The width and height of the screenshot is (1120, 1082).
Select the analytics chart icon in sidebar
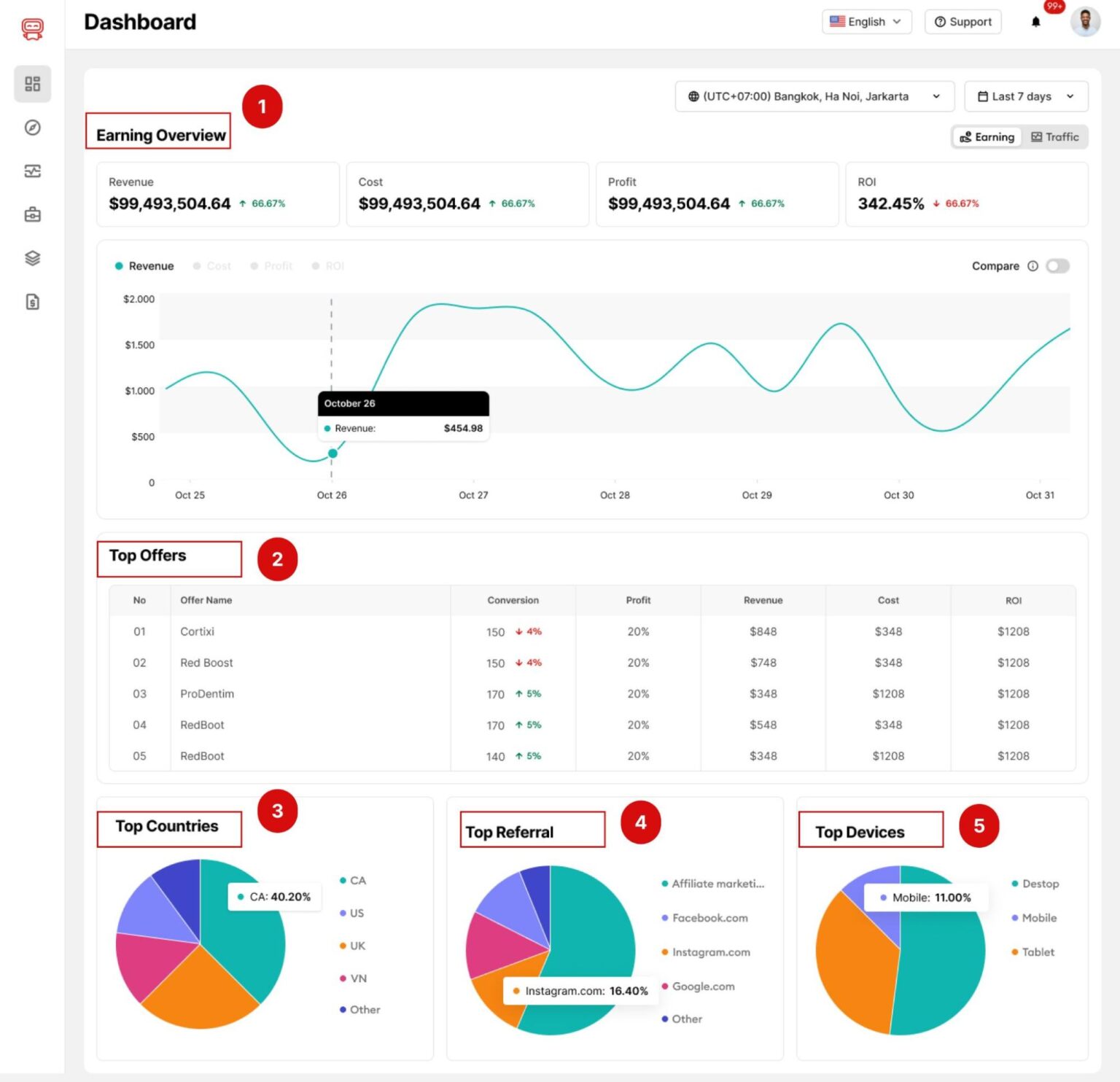pyautogui.click(x=31, y=171)
